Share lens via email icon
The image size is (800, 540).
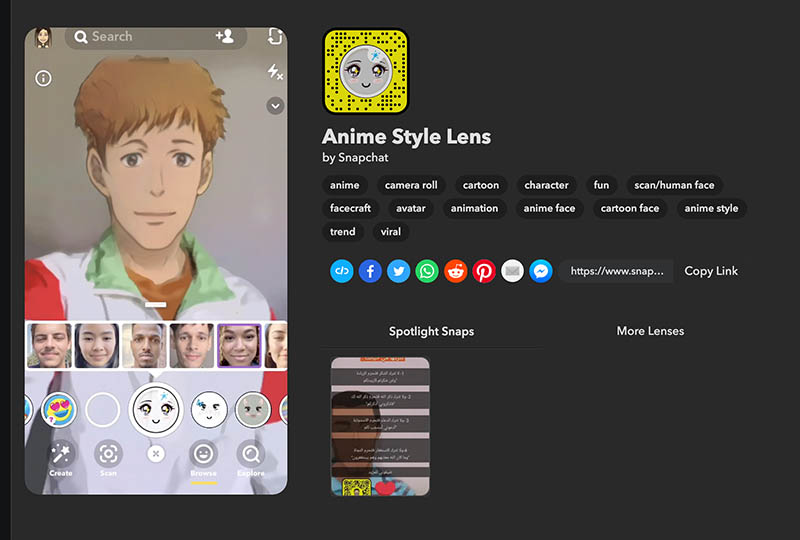coord(512,271)
